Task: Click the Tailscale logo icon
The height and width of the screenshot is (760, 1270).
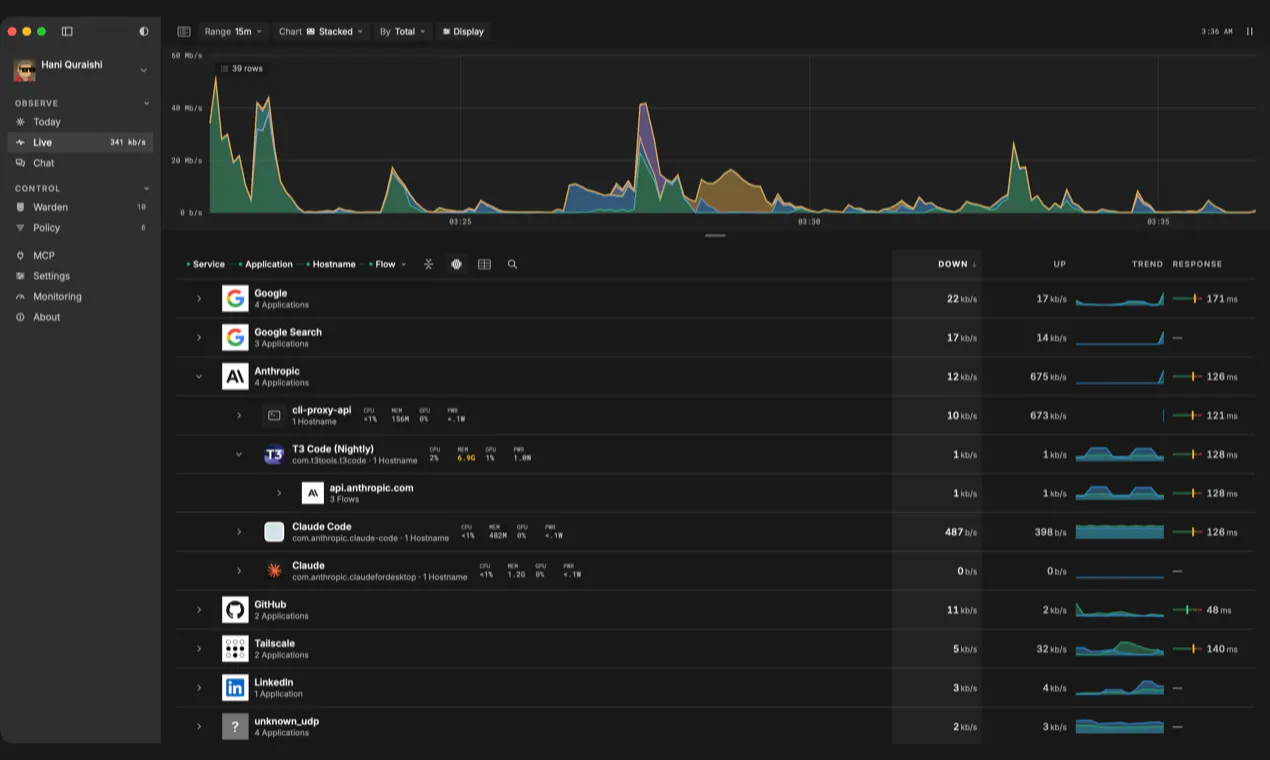Action: click(235, 649)
